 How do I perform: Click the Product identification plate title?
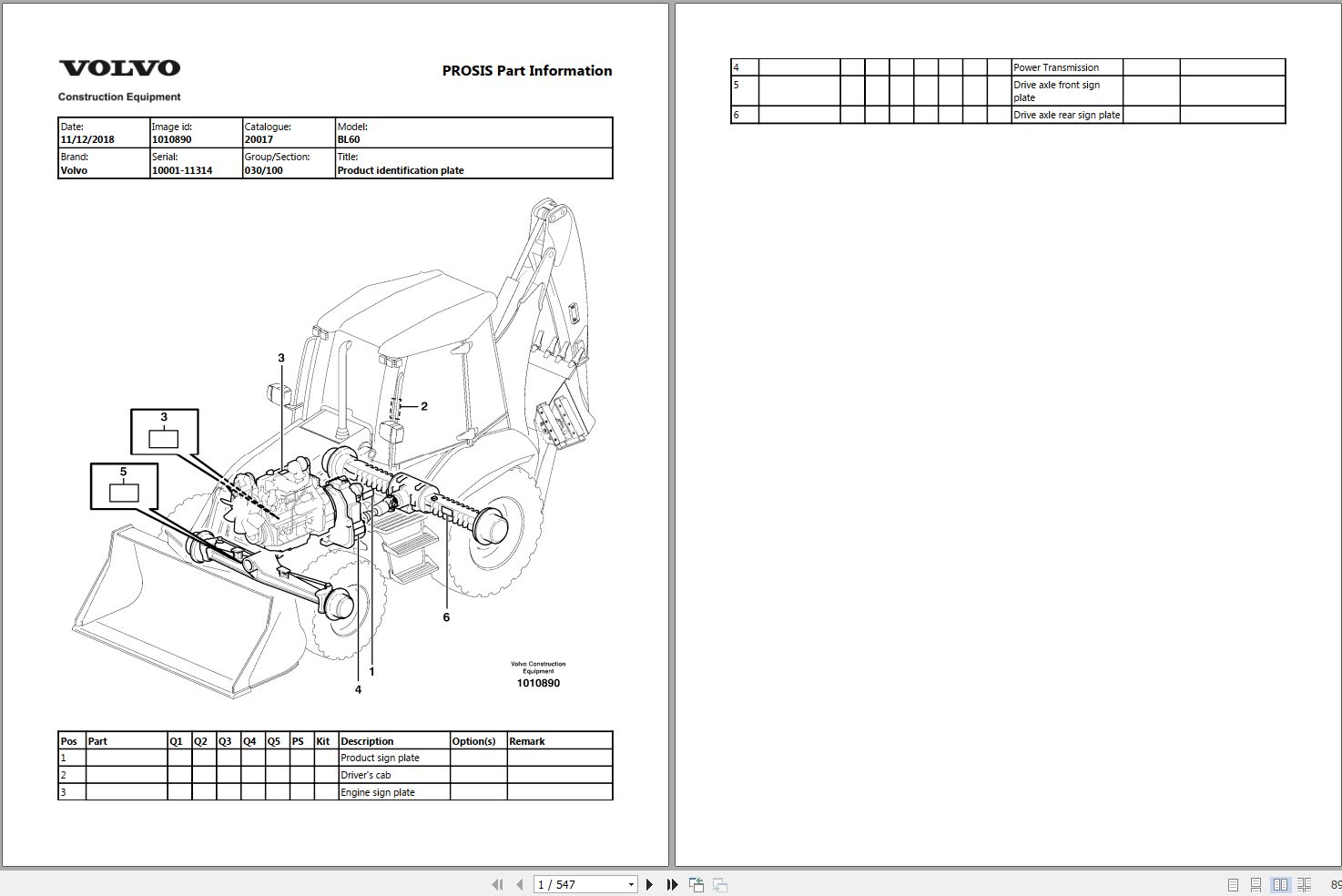(x=400, y=170)
